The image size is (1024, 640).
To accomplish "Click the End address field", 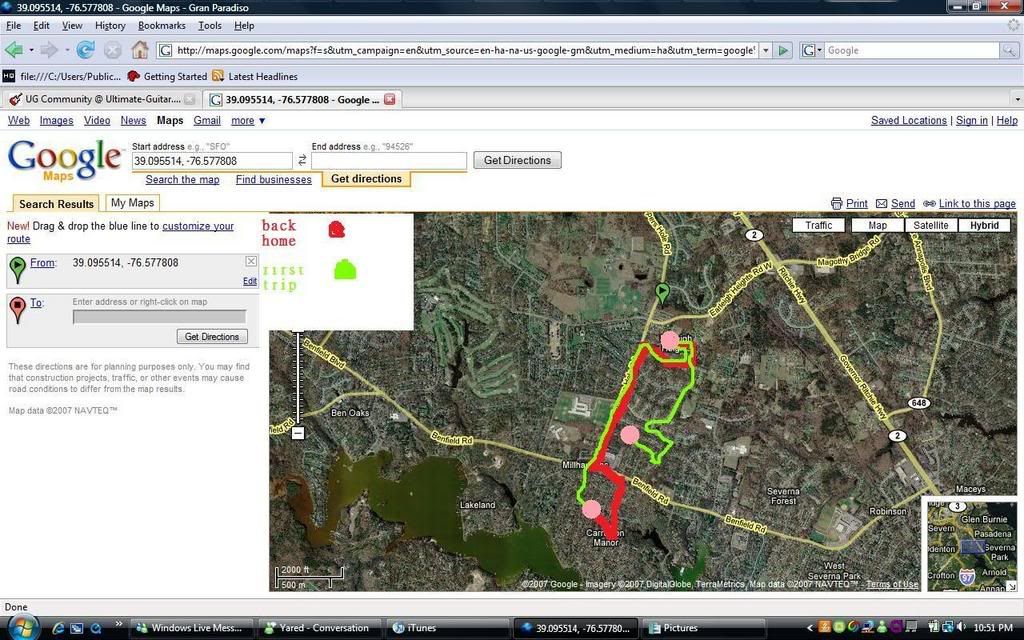I will [x=389, y=161].
